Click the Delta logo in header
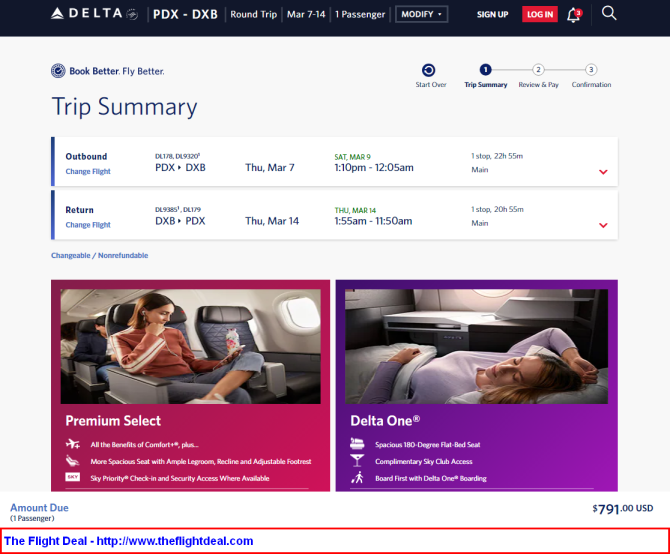 point(94,14)
